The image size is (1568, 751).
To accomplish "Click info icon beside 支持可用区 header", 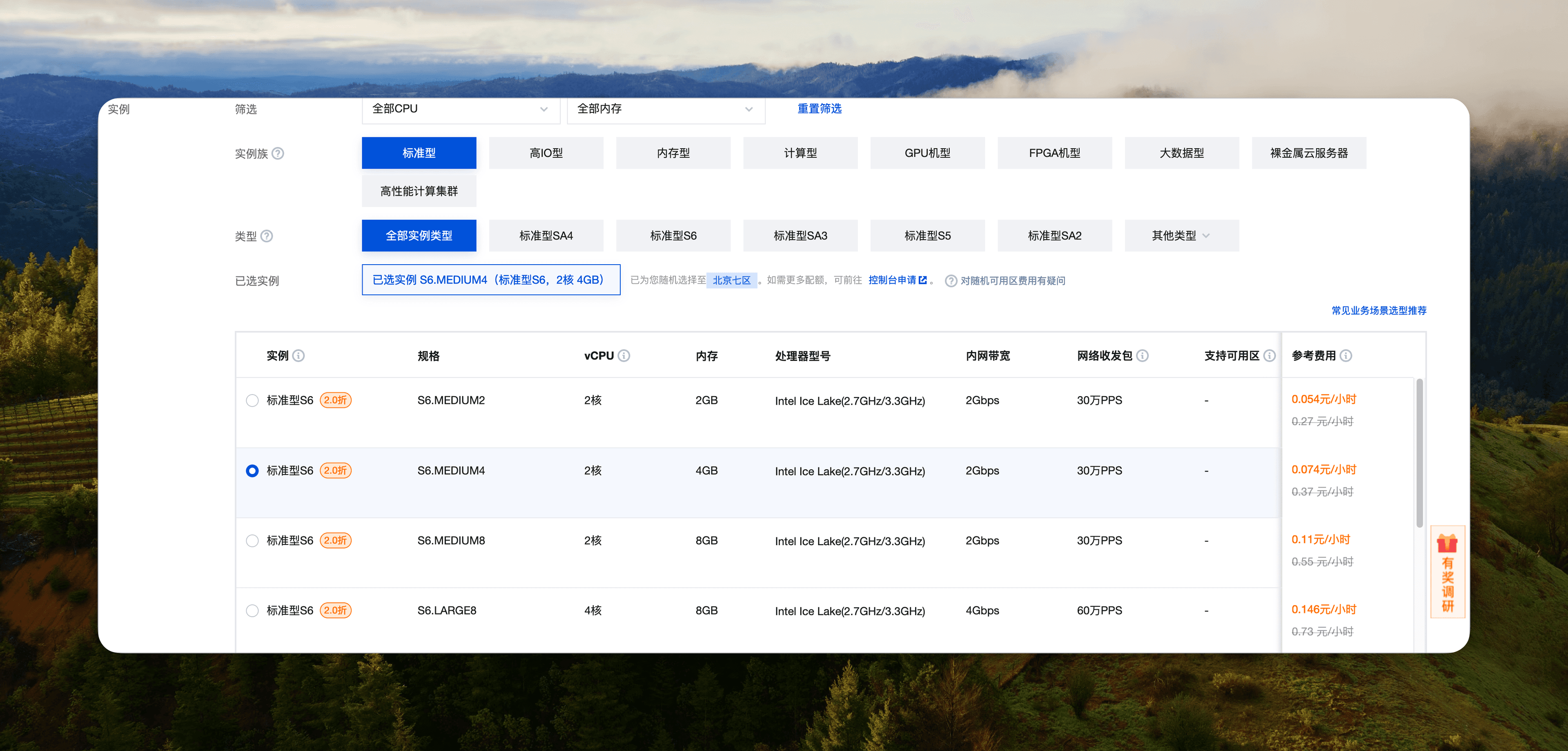I will [1269, 356].
